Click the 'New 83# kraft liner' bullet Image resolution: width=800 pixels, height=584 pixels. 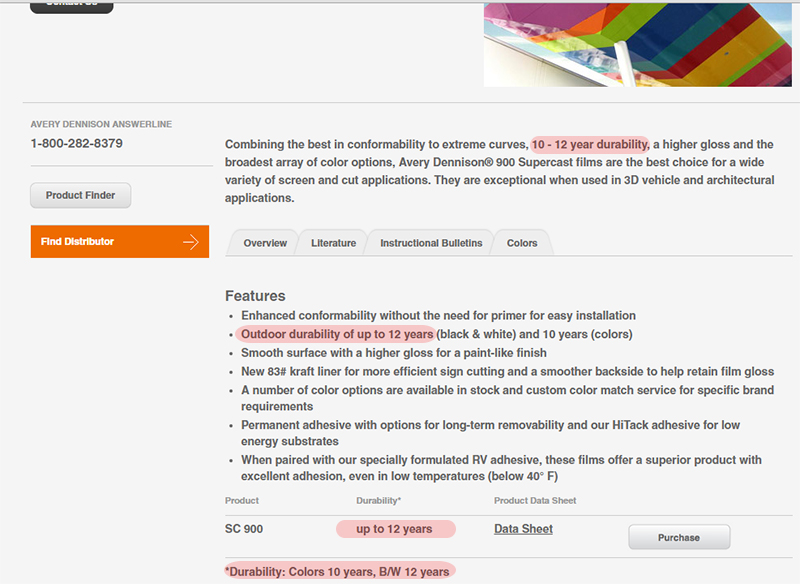click(x=507, y=371)
